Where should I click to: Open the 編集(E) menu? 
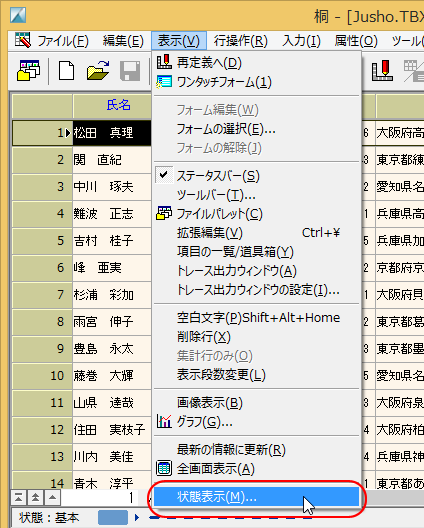coord(123,41)
